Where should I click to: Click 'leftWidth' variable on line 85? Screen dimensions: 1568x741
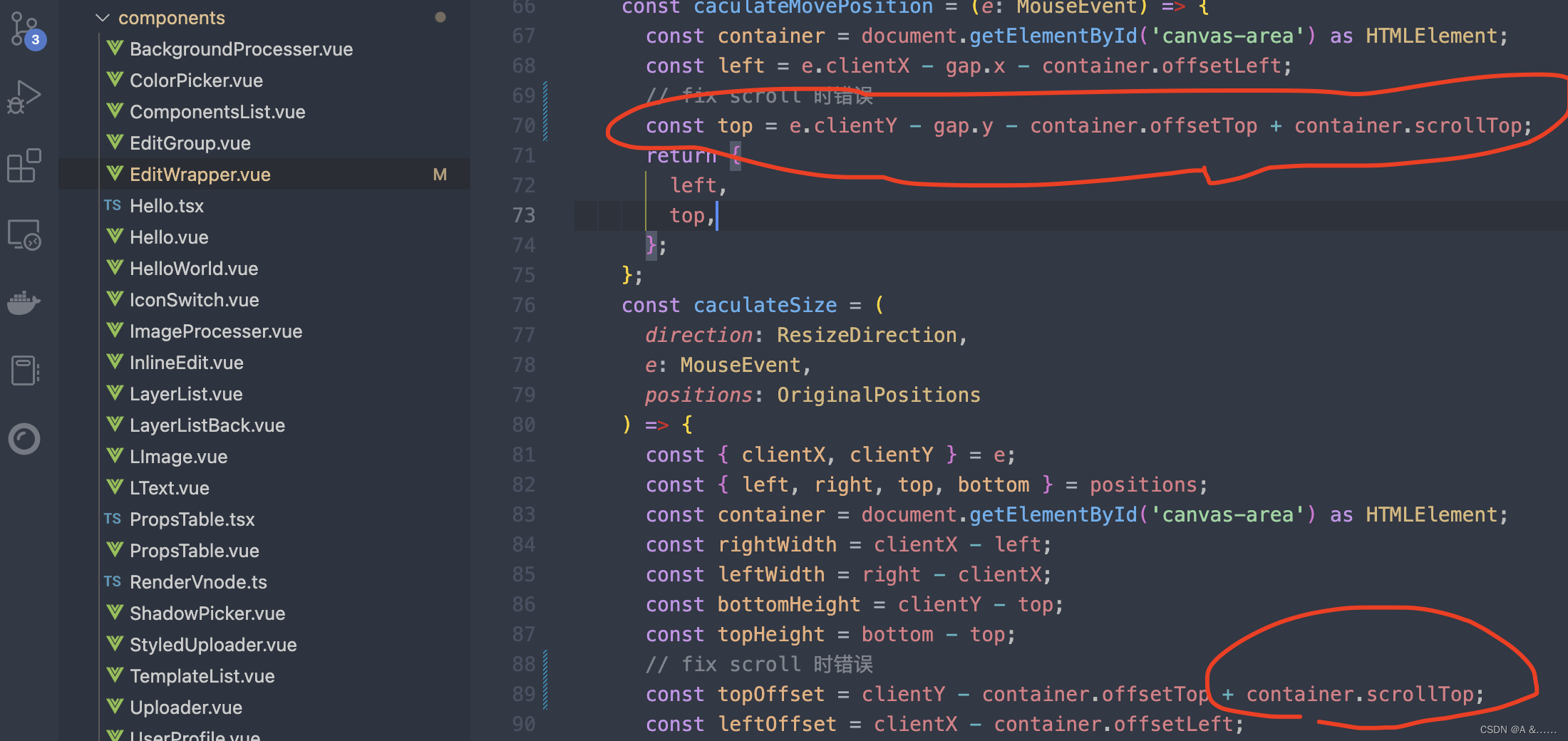coord(771,574)
